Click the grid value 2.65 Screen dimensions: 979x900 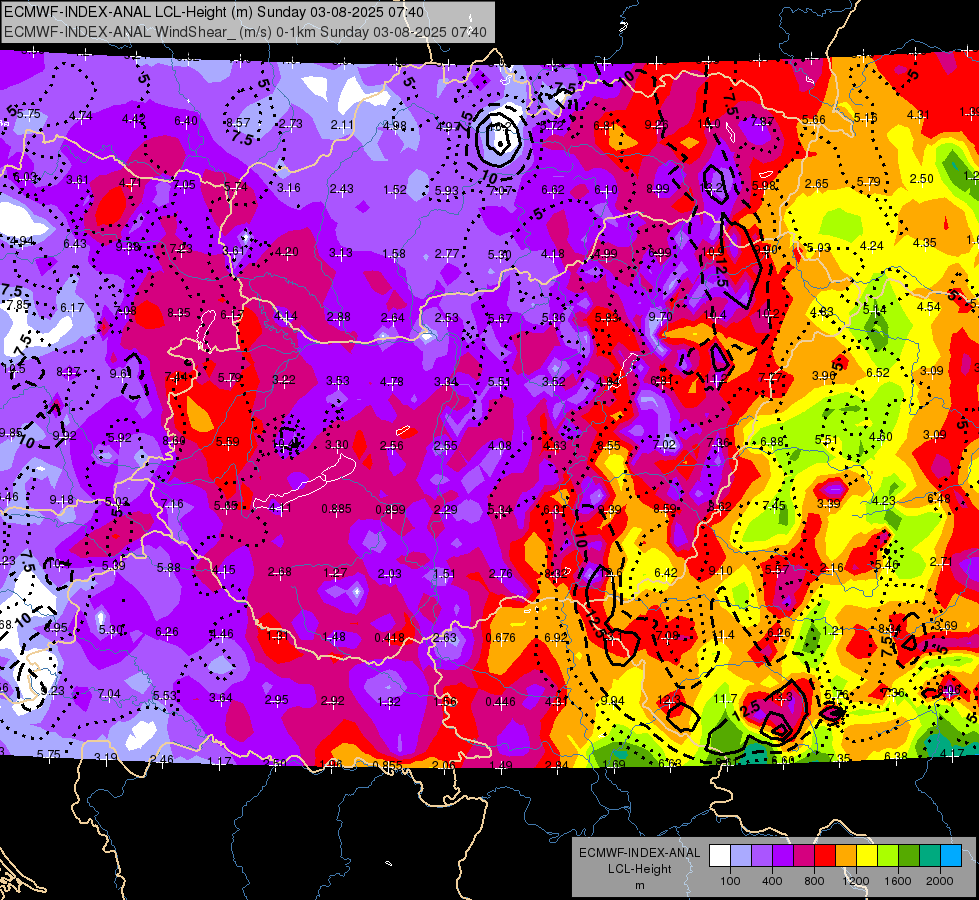coord(817,184)
